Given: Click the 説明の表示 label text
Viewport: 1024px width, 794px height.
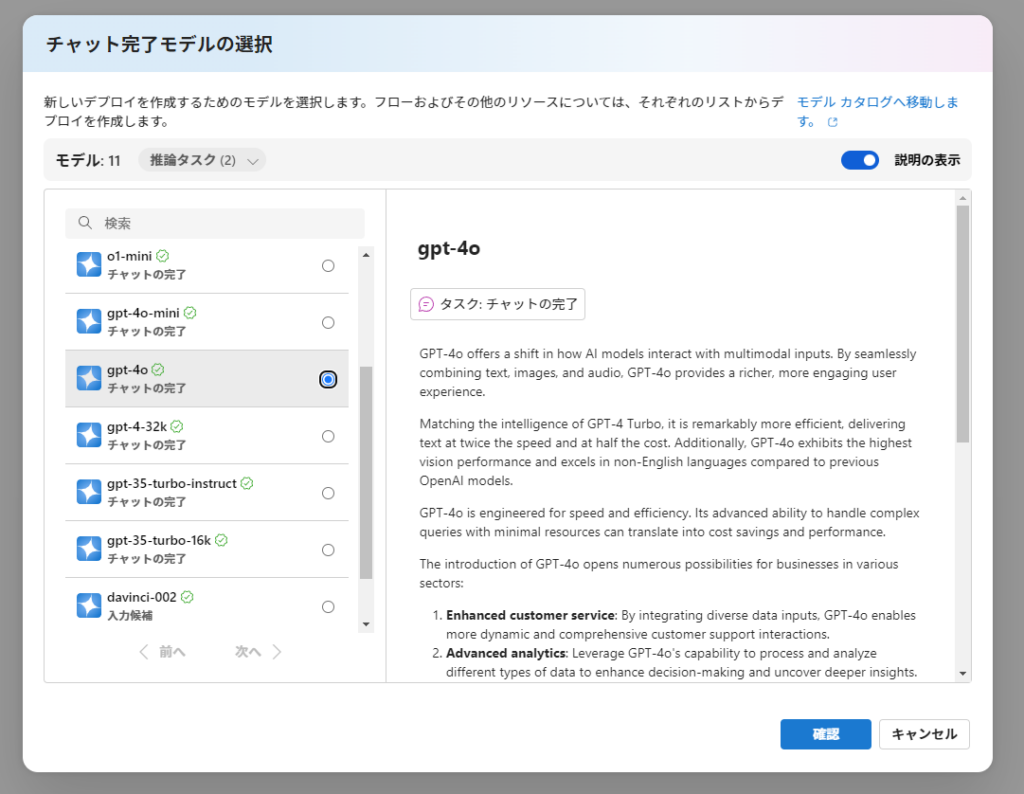Looking at the screenshot, I should (927, 160).
